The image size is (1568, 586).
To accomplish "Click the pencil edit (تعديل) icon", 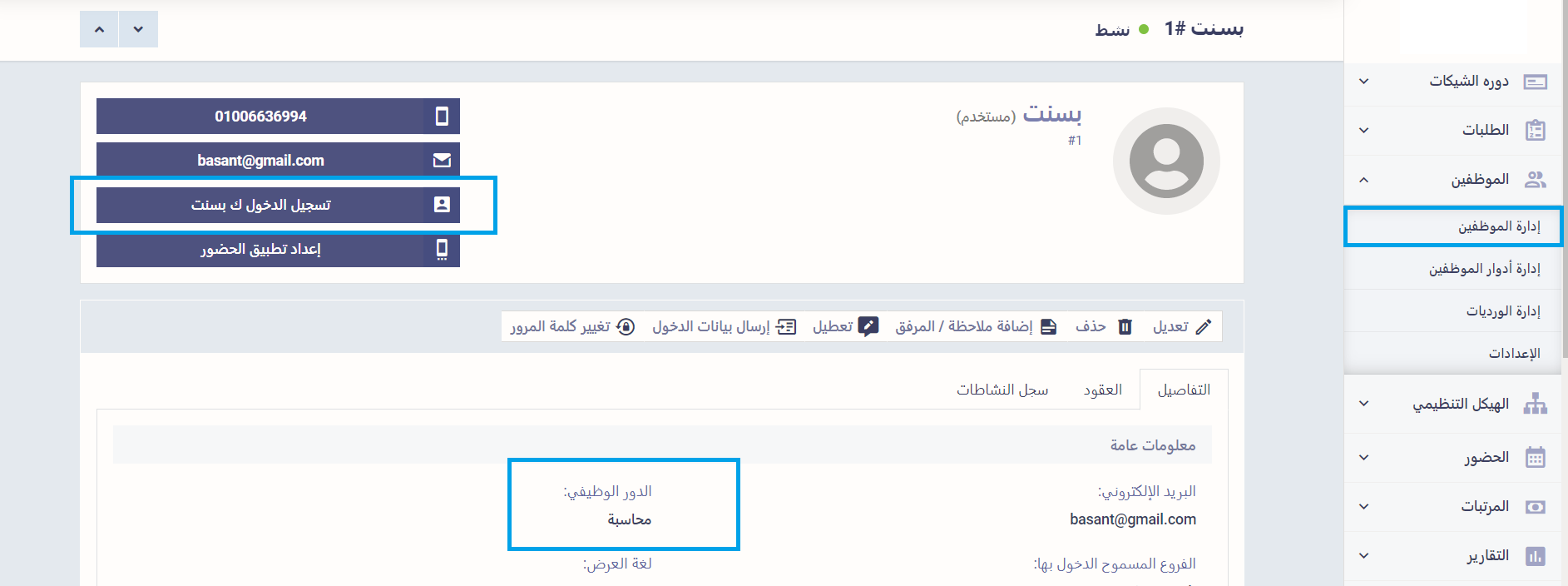I will [1203, 326].
